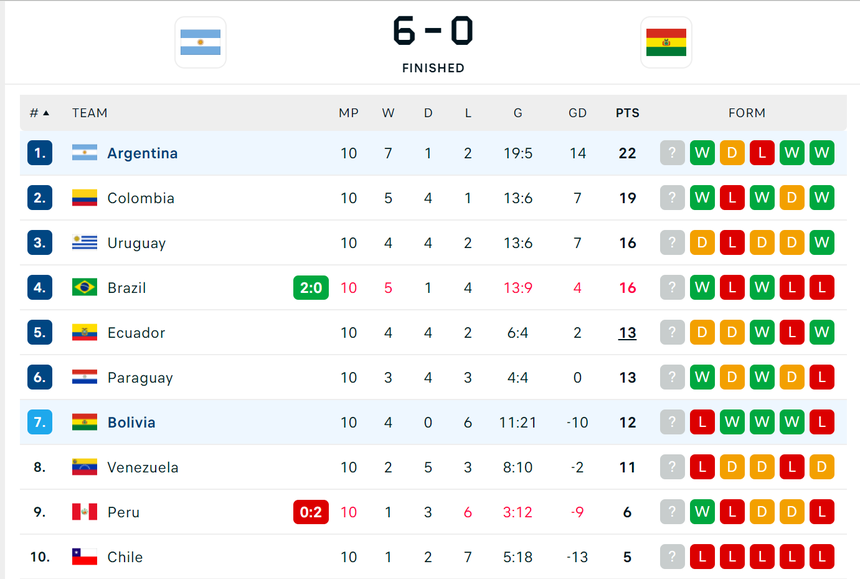860x579 pixels.
Task: Click the Paraguay flag icon
Action: point(84,378)
